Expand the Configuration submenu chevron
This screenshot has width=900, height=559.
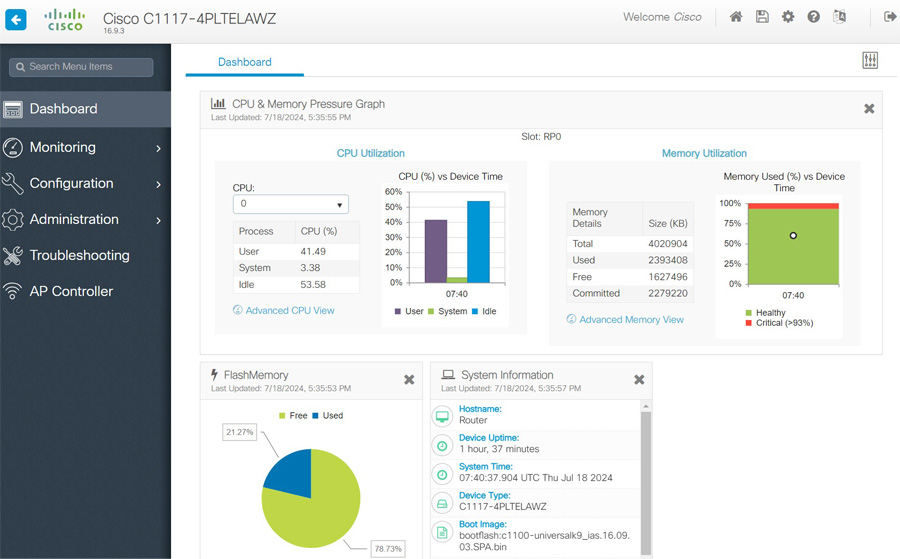(x=158, y=184)
